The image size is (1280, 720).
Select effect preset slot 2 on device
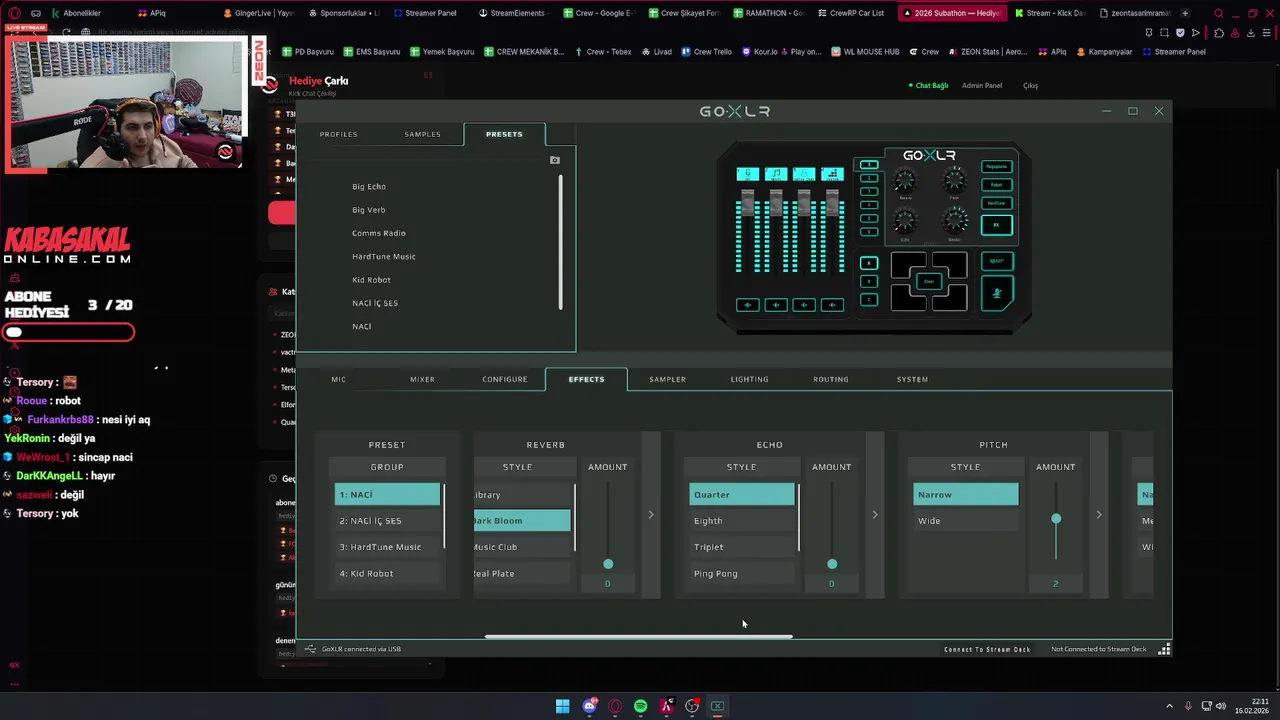(869, 178)
